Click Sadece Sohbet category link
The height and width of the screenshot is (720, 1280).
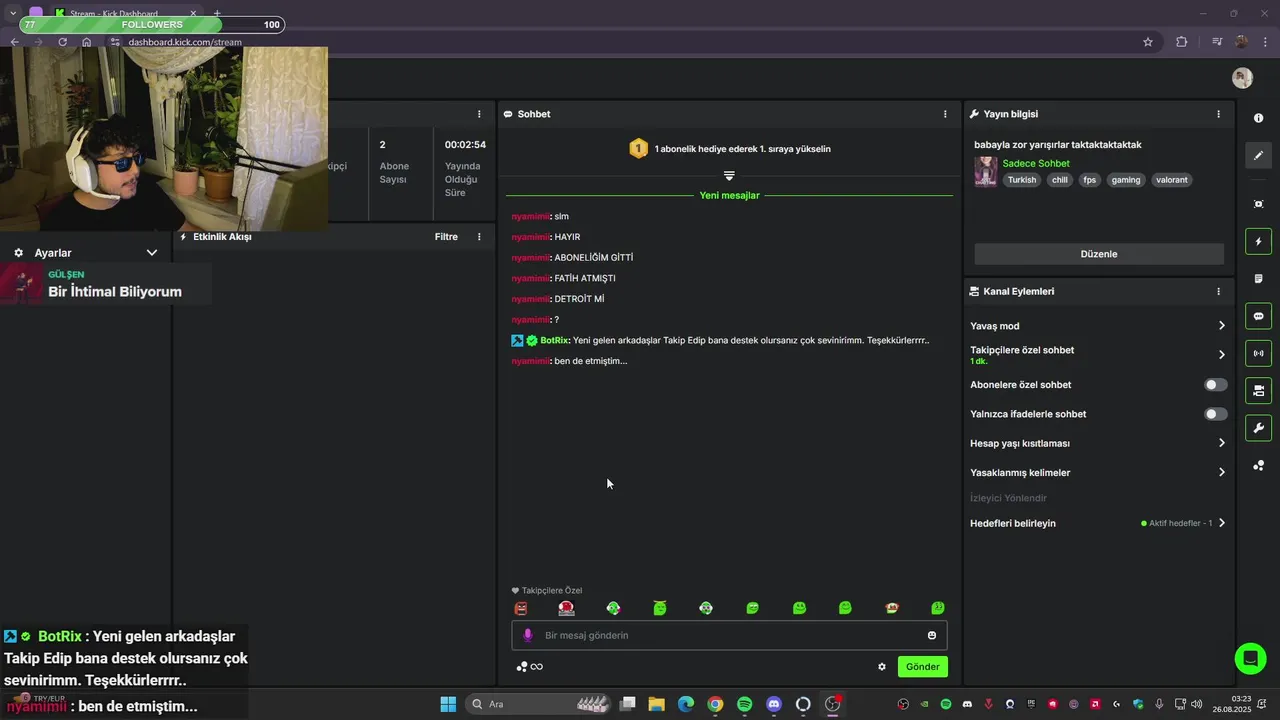1036,163
